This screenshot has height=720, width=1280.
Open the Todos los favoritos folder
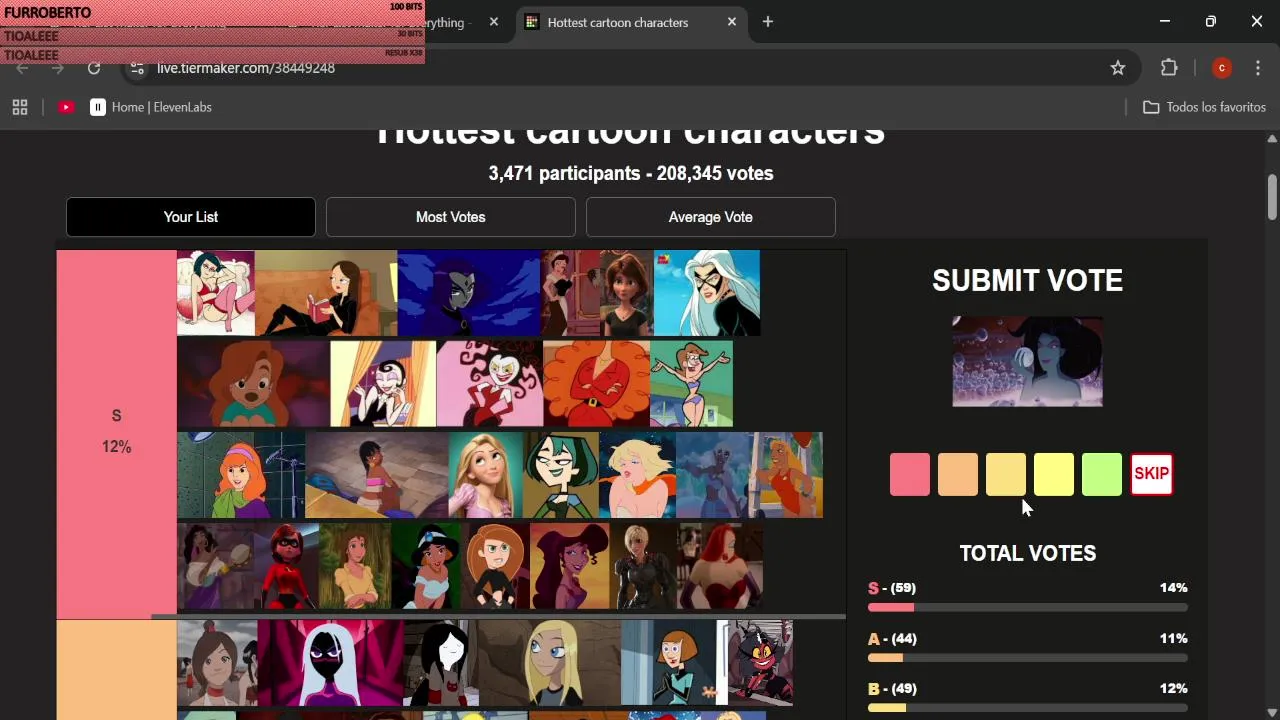[1205, 107]
